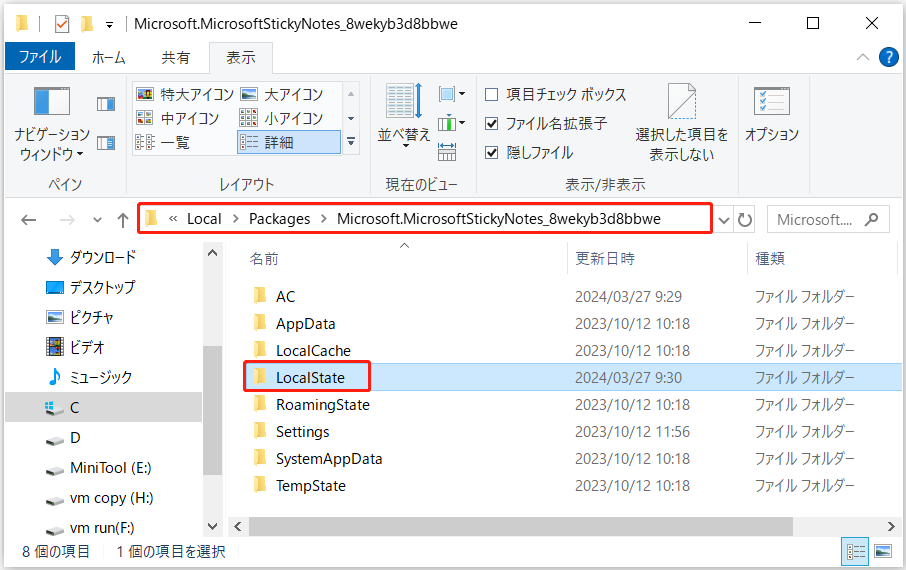Click the horizontal scrollbar in file list
The image size is (906, 570).
[521, 527]
